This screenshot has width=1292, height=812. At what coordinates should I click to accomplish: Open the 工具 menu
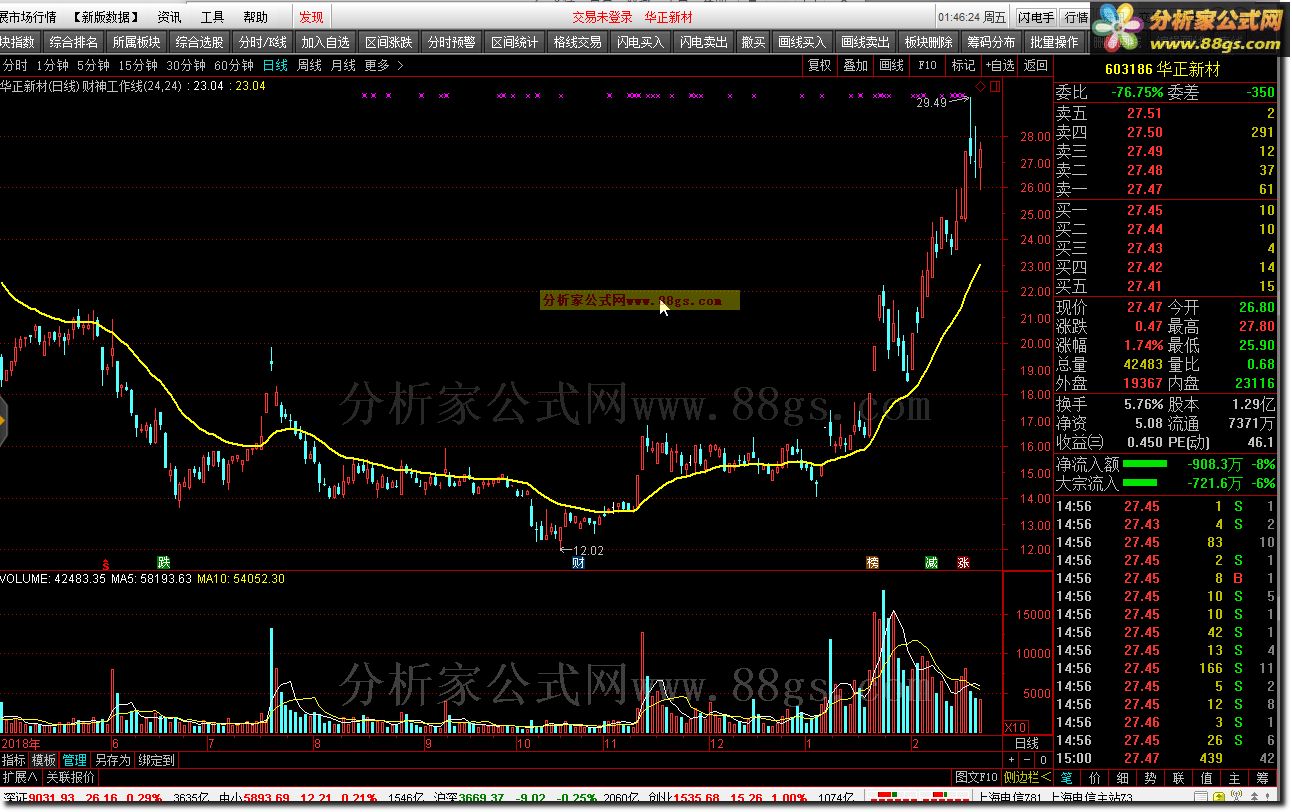tap(212, 17)
